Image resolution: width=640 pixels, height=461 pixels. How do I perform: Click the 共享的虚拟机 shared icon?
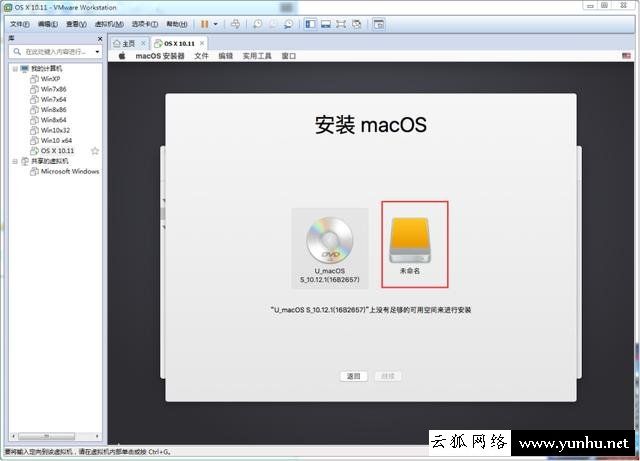click(25, 161)
